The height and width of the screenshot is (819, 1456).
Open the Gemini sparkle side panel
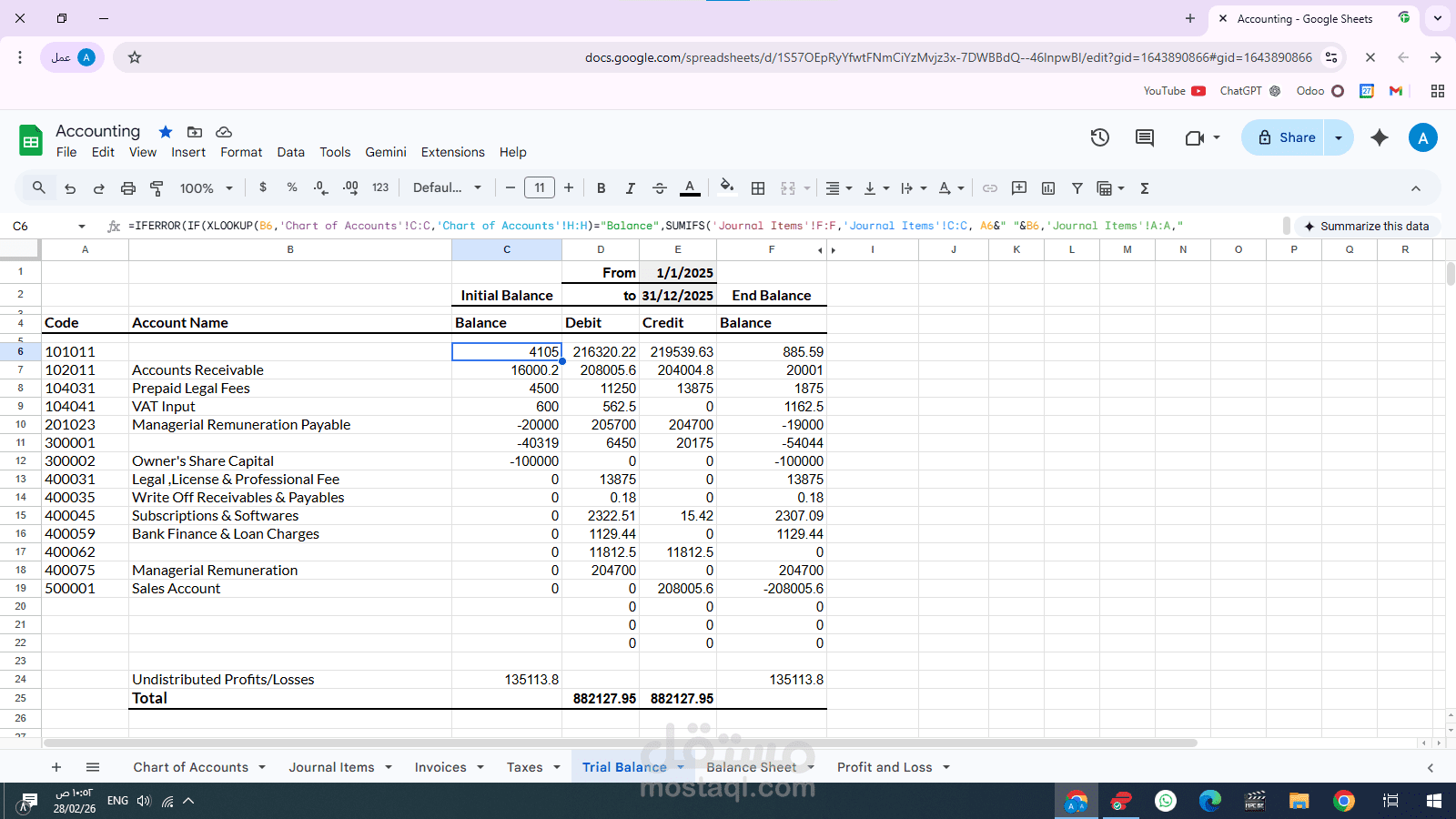coord(1380,137)
